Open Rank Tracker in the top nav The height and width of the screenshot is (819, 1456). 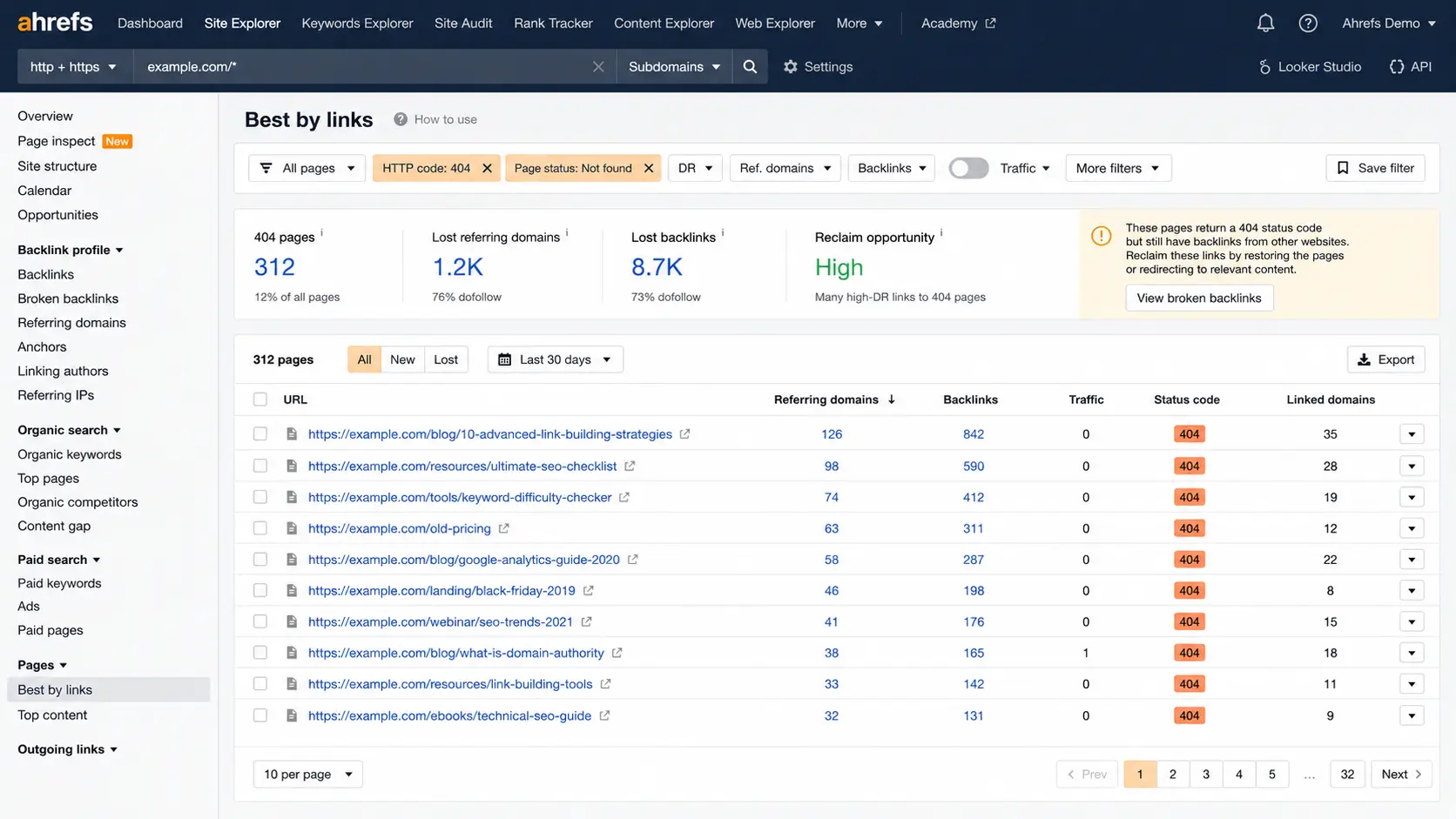coord(553,23)
